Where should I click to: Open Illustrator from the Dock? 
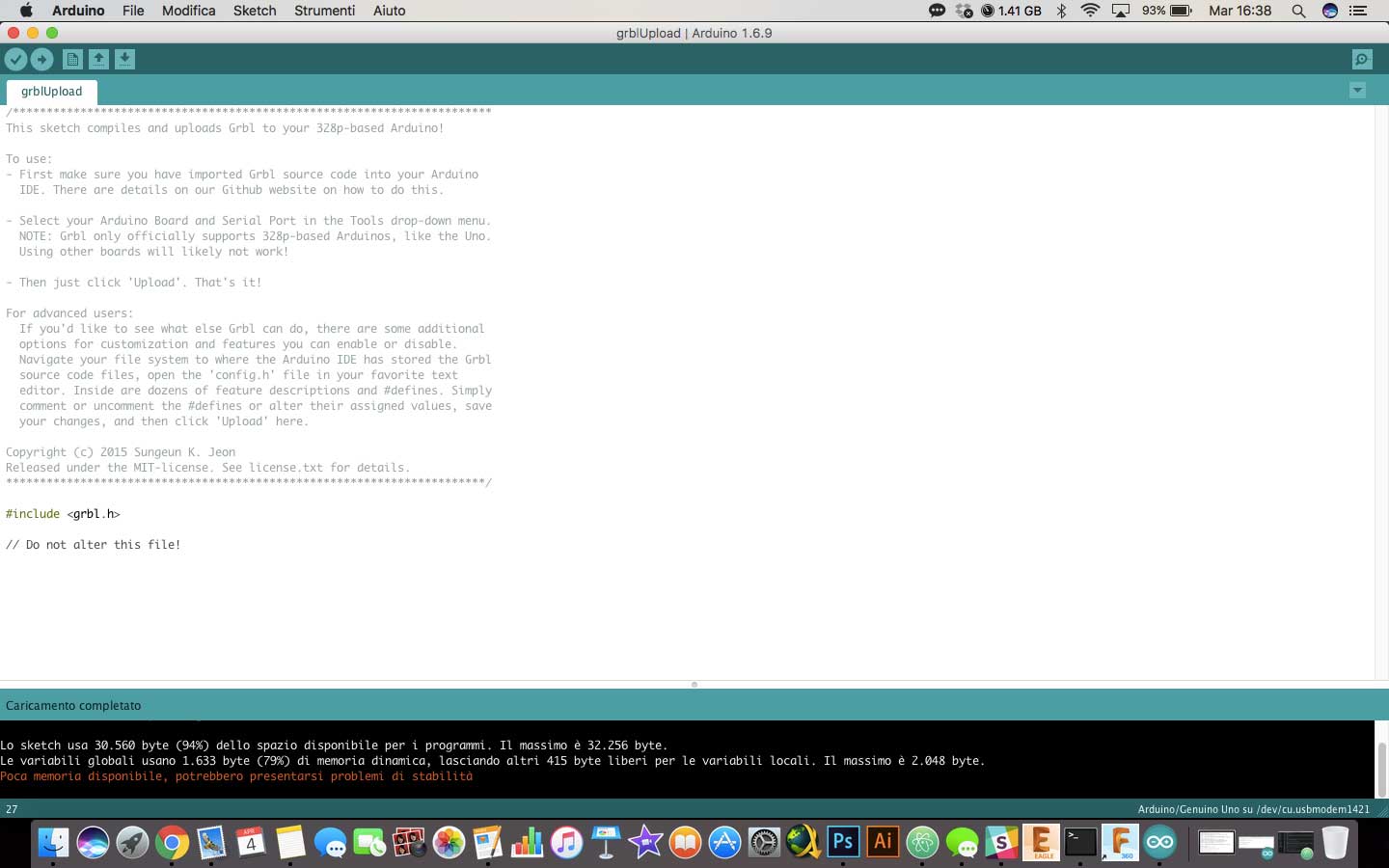coord(883,843)
